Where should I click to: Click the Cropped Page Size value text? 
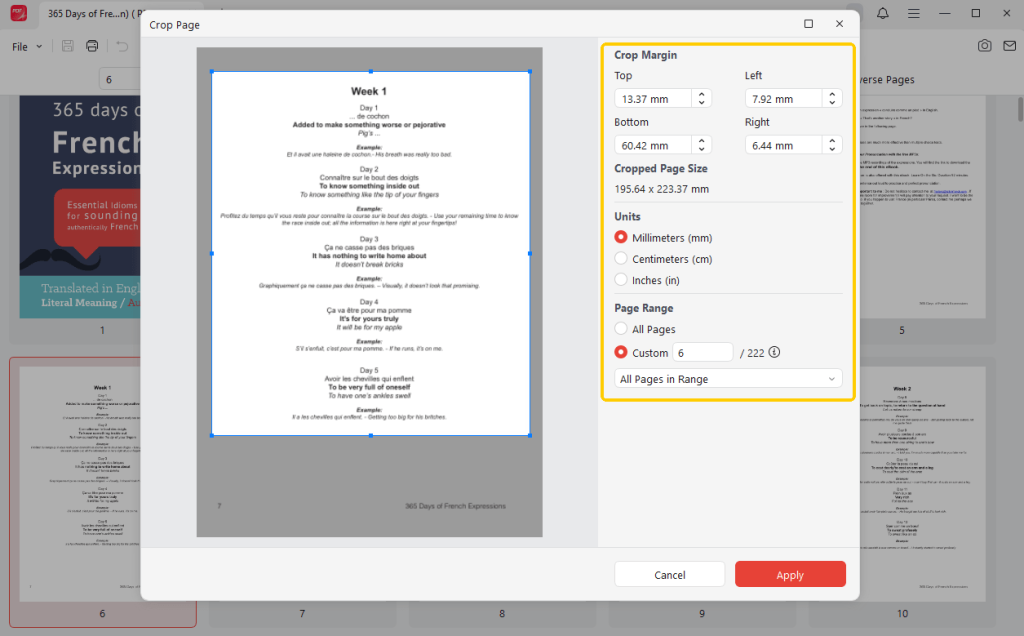[x=662, y=189]
